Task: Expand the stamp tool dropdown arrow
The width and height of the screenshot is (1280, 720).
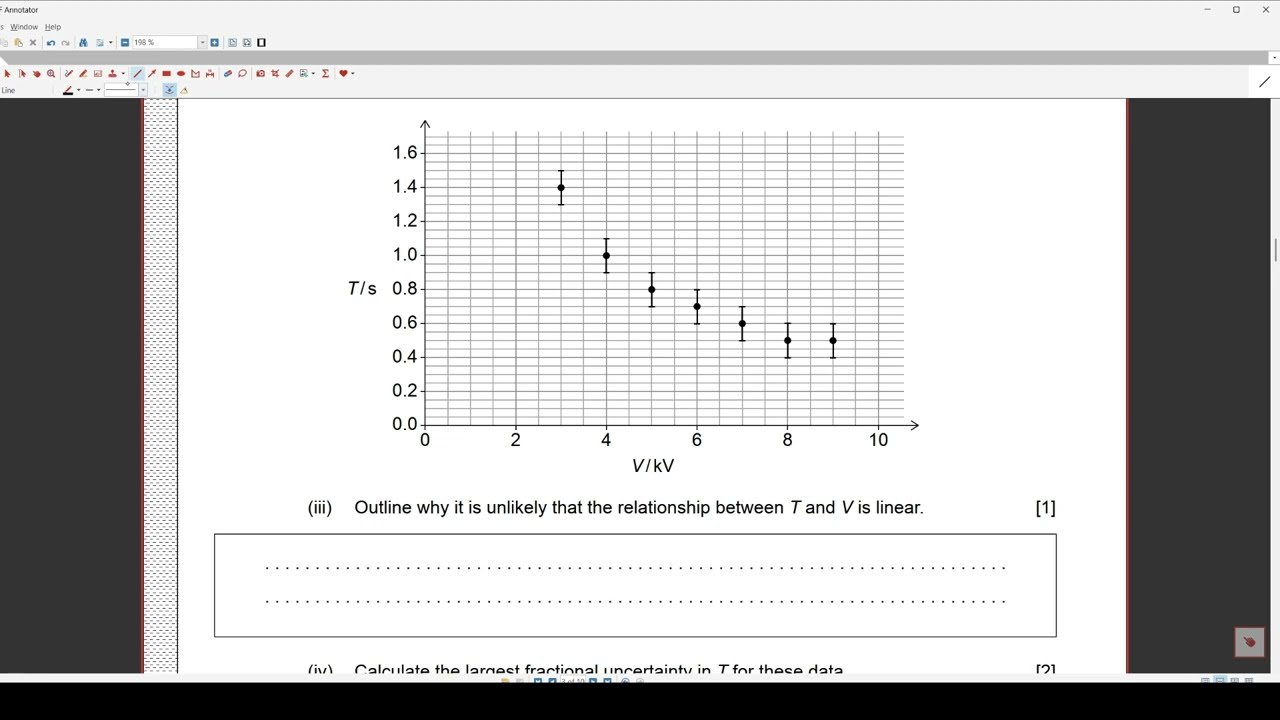Action: tap(123, 74)
